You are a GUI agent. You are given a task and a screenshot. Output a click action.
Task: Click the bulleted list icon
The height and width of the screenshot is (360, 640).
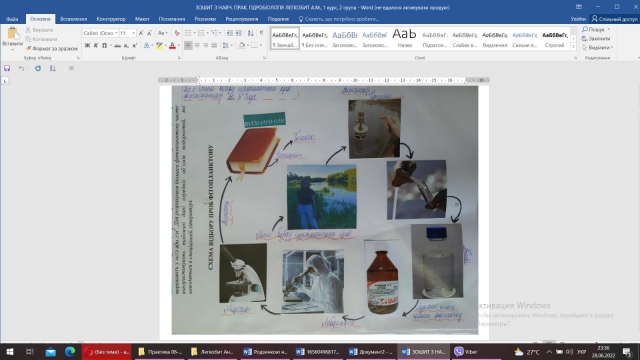click(188, 33)
